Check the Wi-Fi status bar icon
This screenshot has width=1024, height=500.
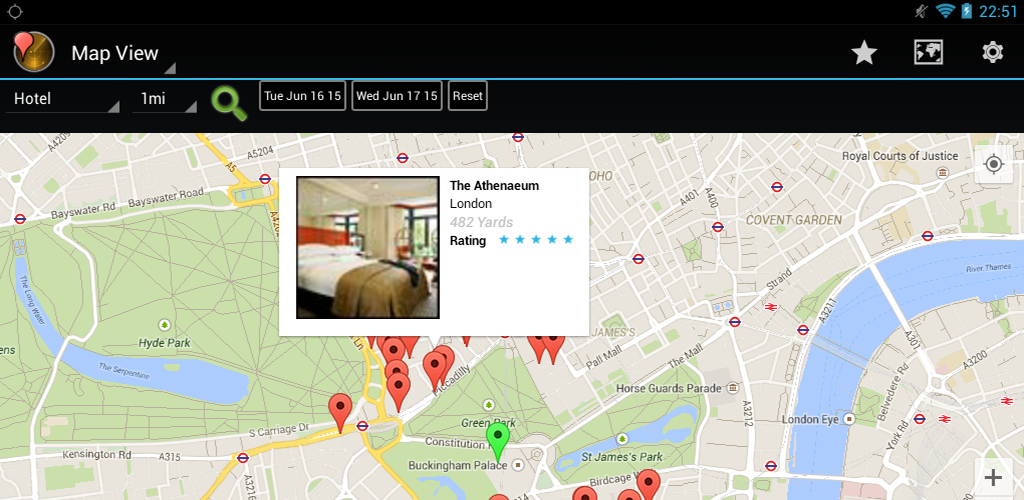(944, 11)
